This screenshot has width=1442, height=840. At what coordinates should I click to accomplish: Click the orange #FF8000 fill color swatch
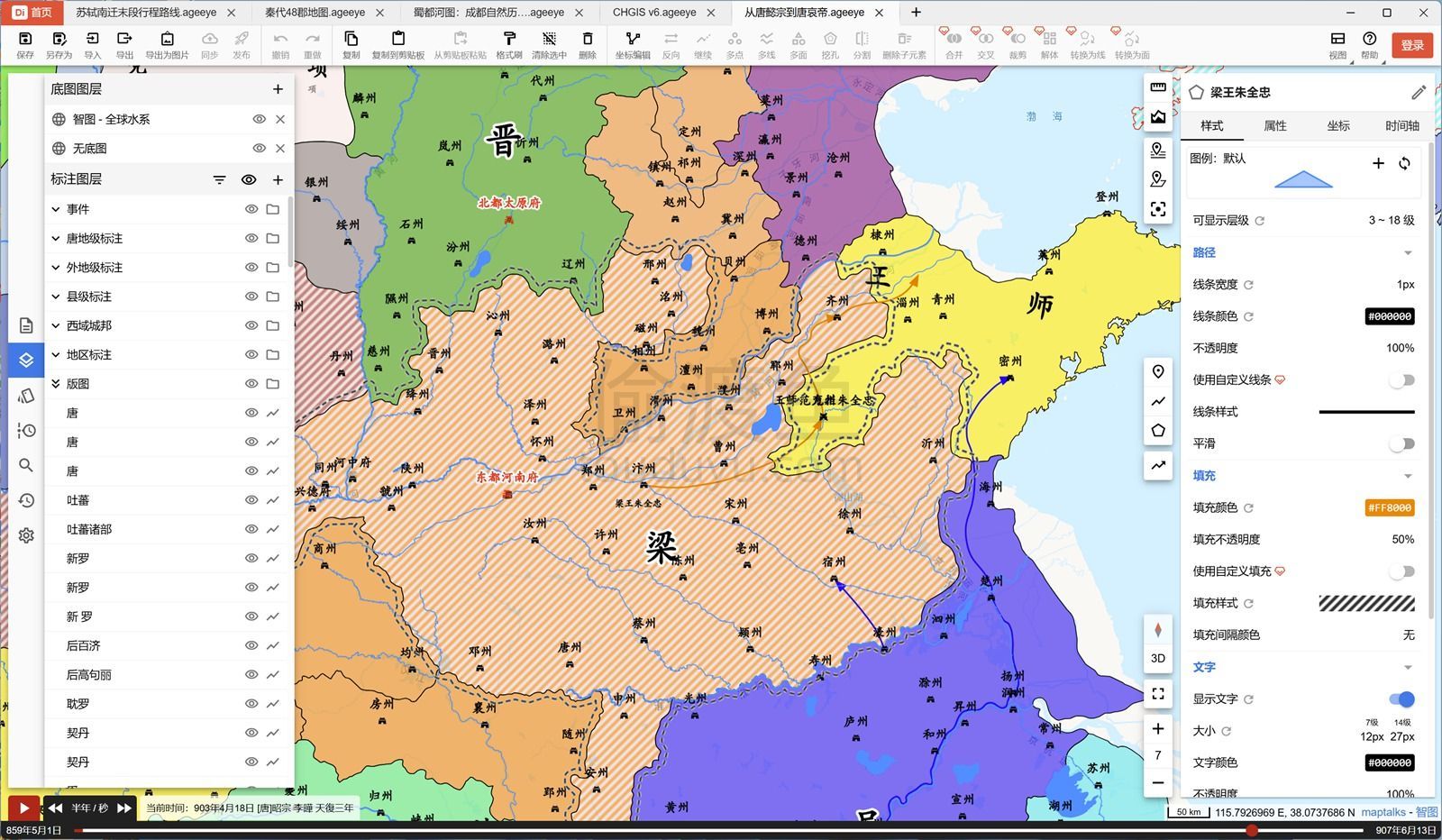(1389, 507)
